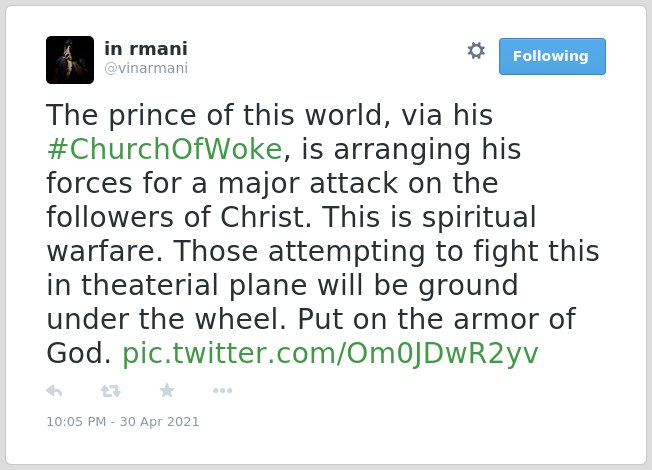
Task: Click the phrase 'forces for a major attack'
Action: click(222, 183)
